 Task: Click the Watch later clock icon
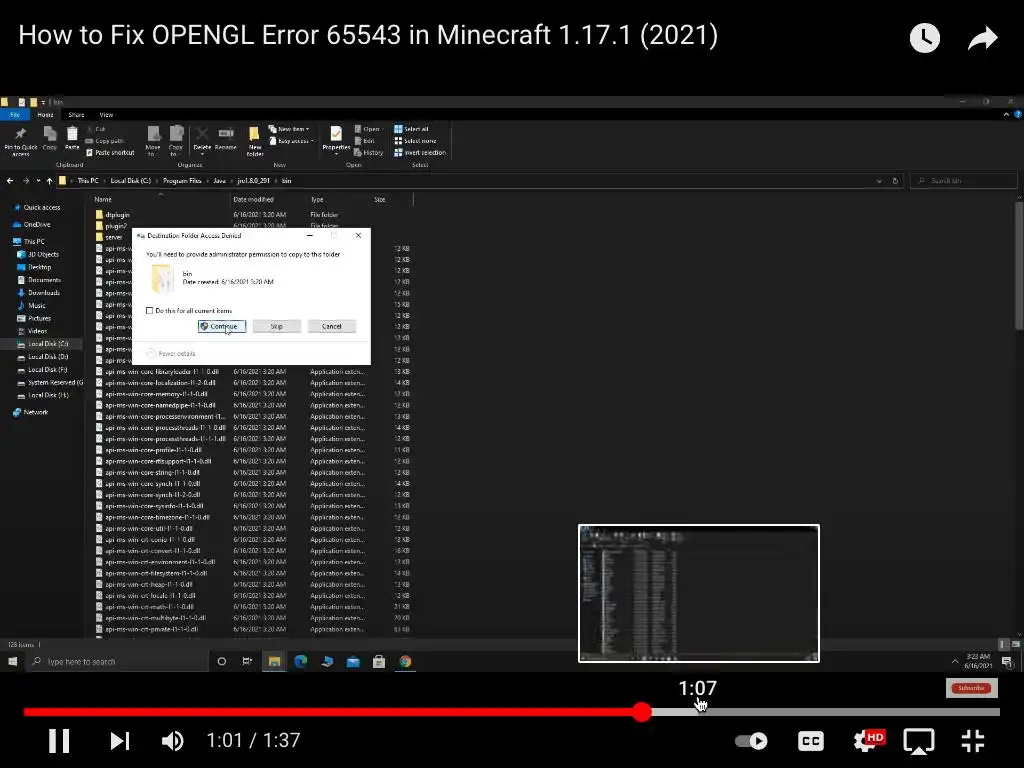(925, 38)
